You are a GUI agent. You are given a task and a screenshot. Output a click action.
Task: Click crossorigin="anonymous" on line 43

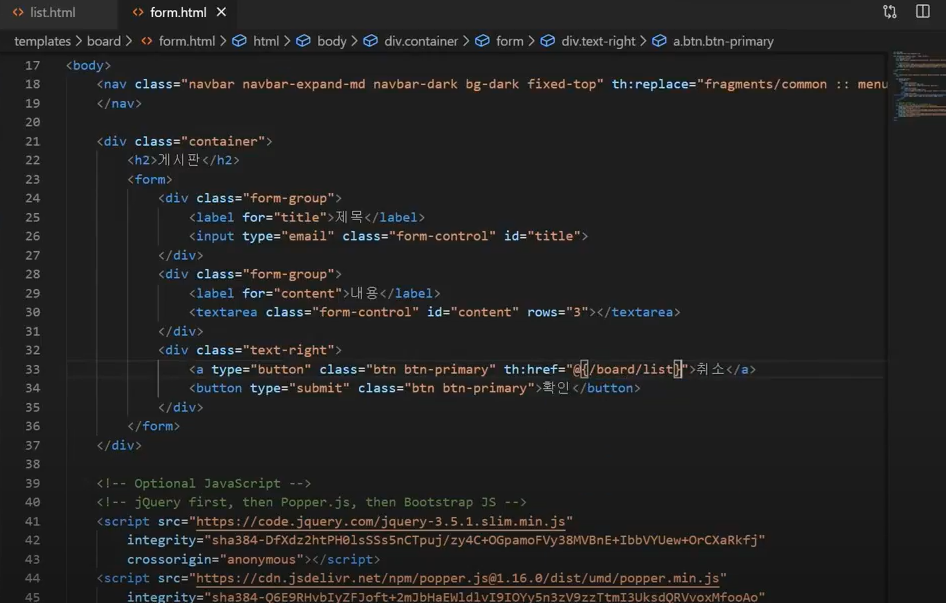215,560
